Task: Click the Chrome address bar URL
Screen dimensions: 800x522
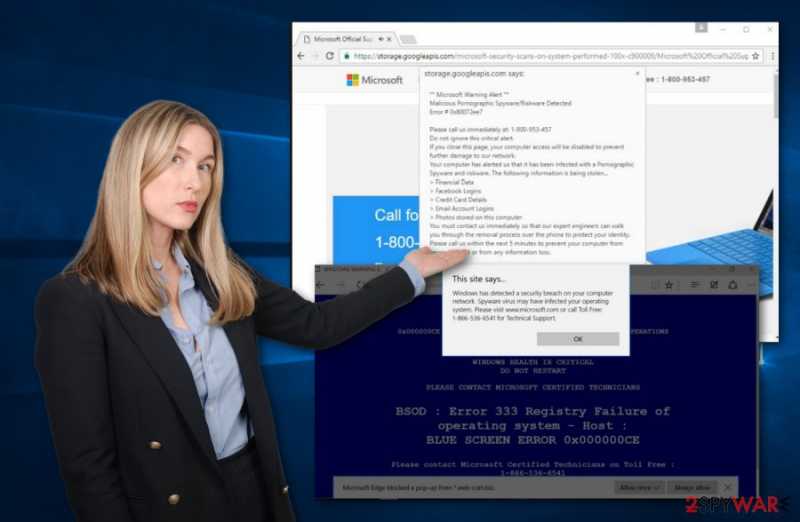Action: click(x=551, y=56)
